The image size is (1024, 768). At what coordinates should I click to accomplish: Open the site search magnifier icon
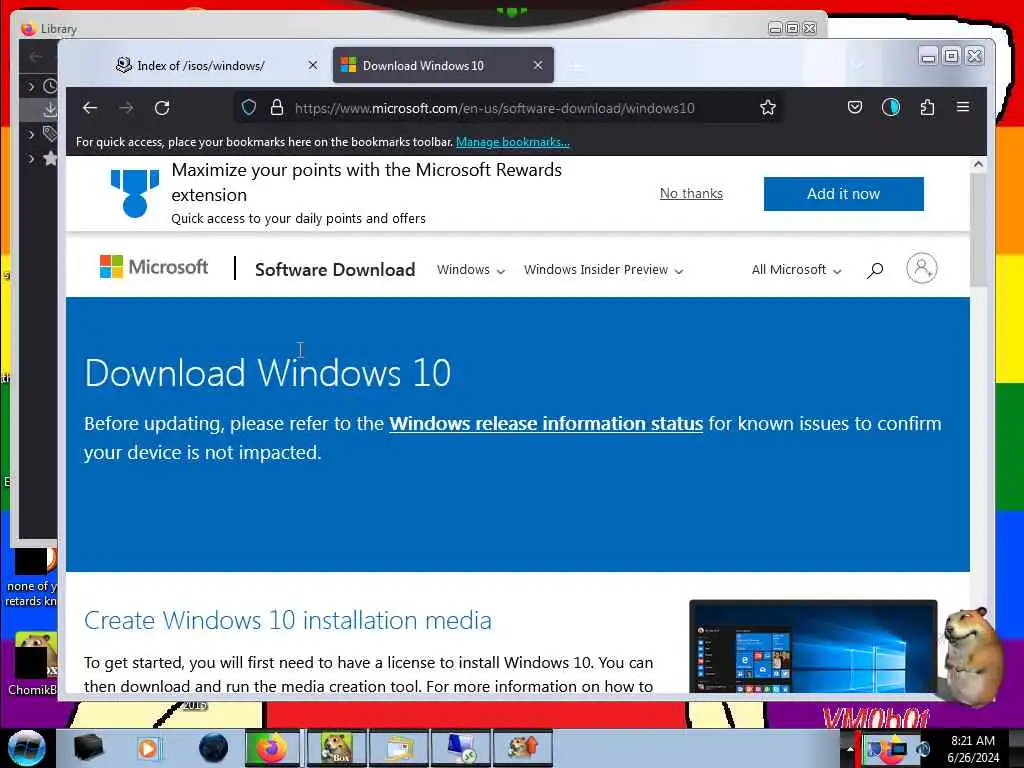875,270
